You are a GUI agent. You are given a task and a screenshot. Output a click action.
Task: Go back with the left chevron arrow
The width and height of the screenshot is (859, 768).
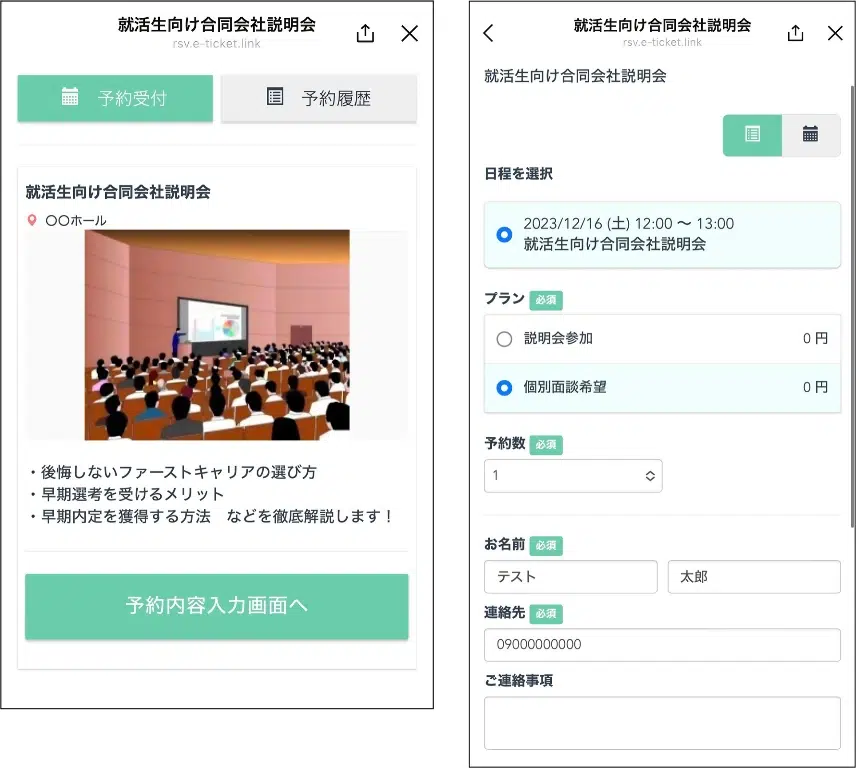click(x=489, y=33)
